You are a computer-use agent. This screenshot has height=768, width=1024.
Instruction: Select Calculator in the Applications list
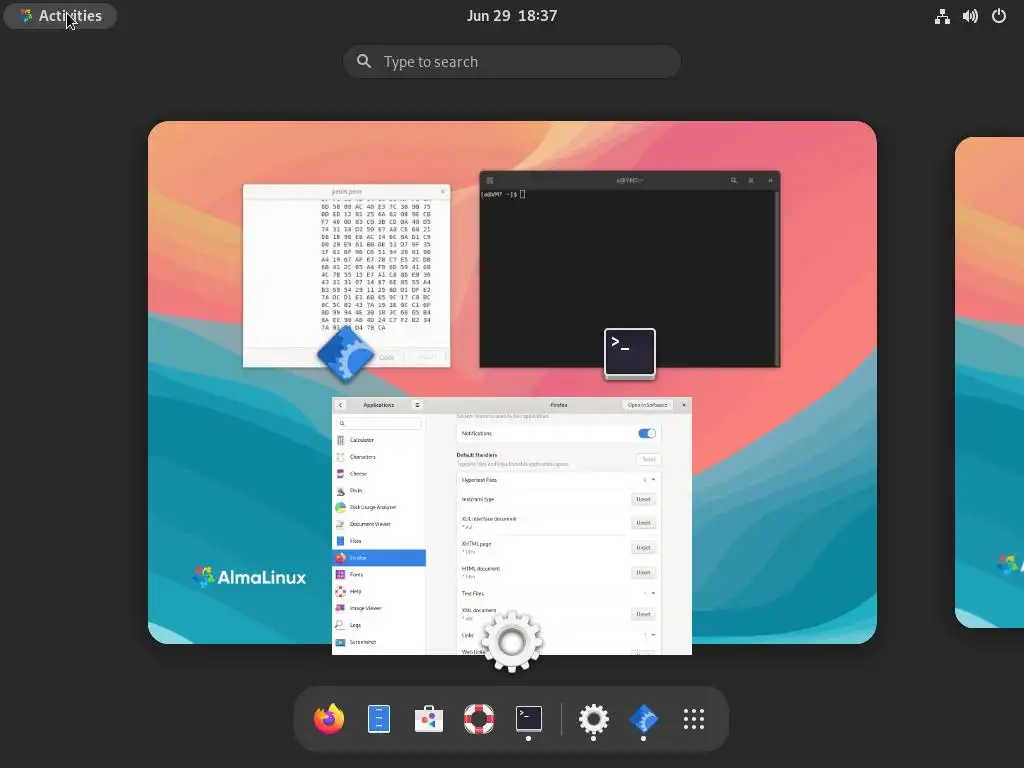(x=379, y=440)
